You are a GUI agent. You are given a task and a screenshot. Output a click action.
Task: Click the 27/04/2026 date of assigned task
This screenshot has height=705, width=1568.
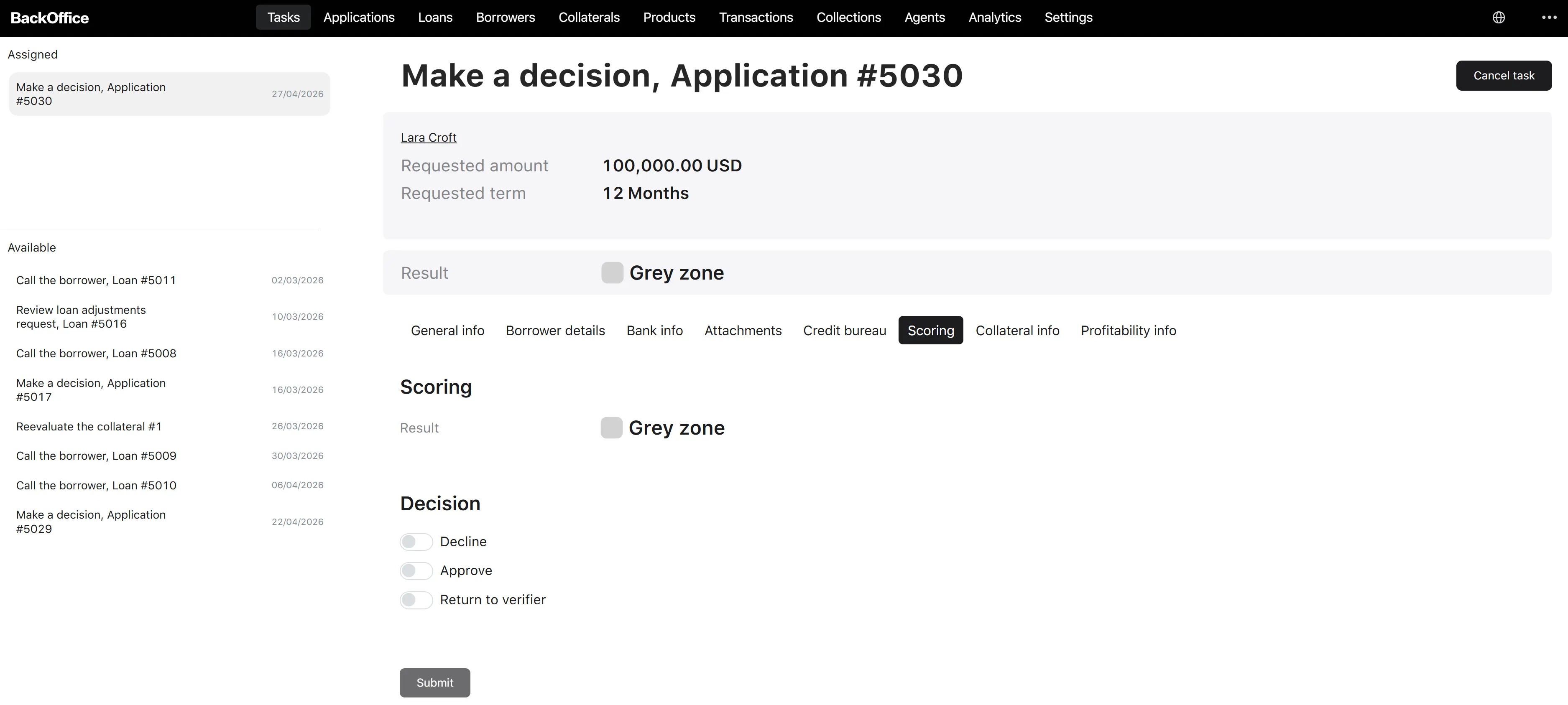pos(298,94)
